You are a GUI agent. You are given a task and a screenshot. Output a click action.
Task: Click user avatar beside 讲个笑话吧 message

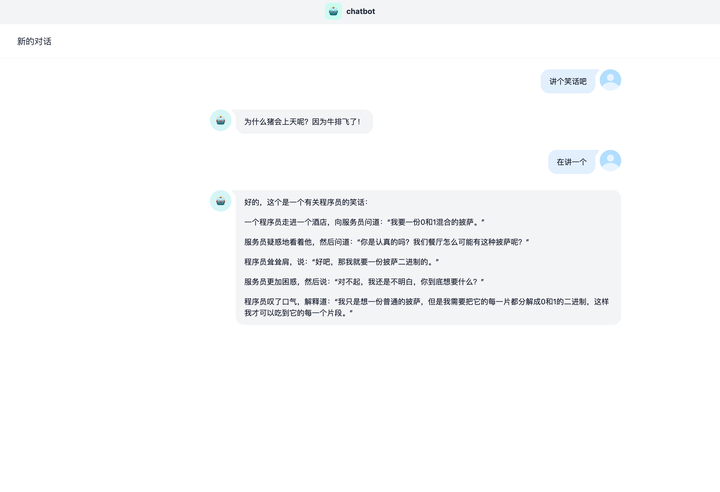tap(610, 80)
